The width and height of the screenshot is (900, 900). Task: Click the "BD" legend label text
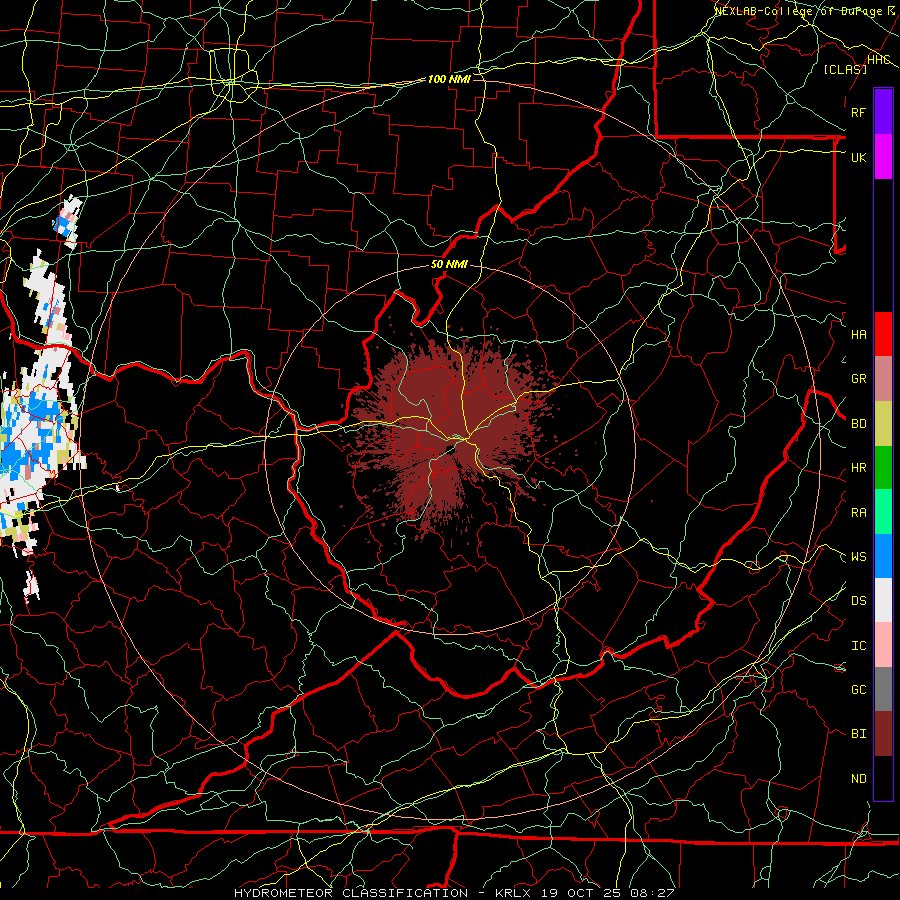pyautogui.click(x=859, y=423)
